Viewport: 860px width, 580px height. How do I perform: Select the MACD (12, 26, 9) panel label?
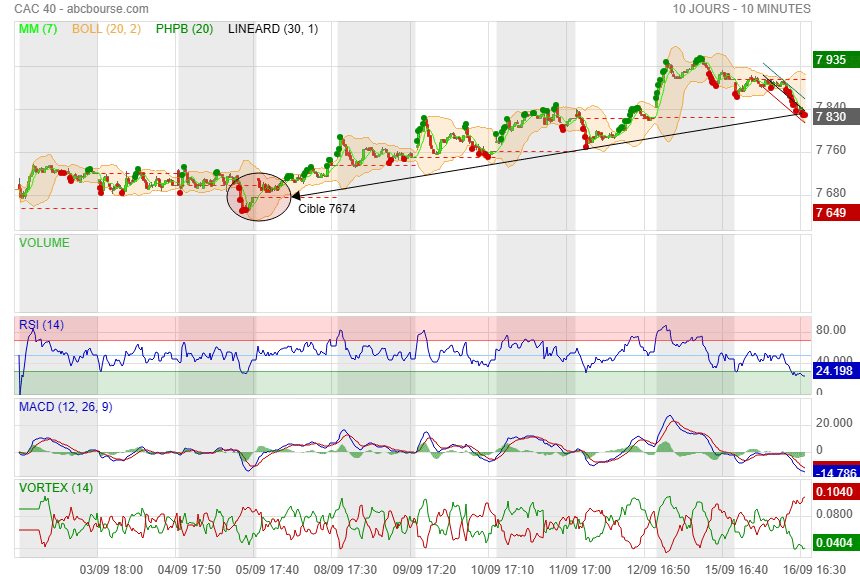[x=67, y=406]
